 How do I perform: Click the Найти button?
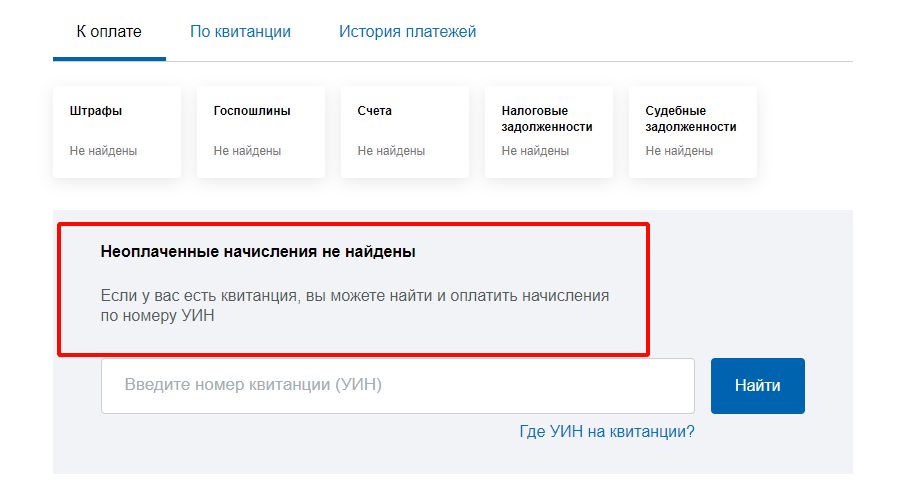757,386
